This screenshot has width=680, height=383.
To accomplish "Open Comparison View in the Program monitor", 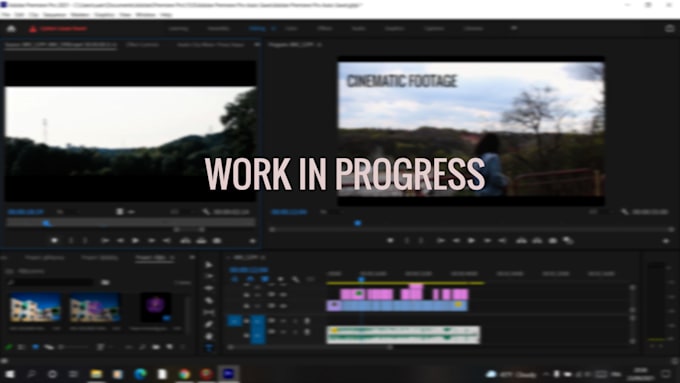I will tap(568, 241).
